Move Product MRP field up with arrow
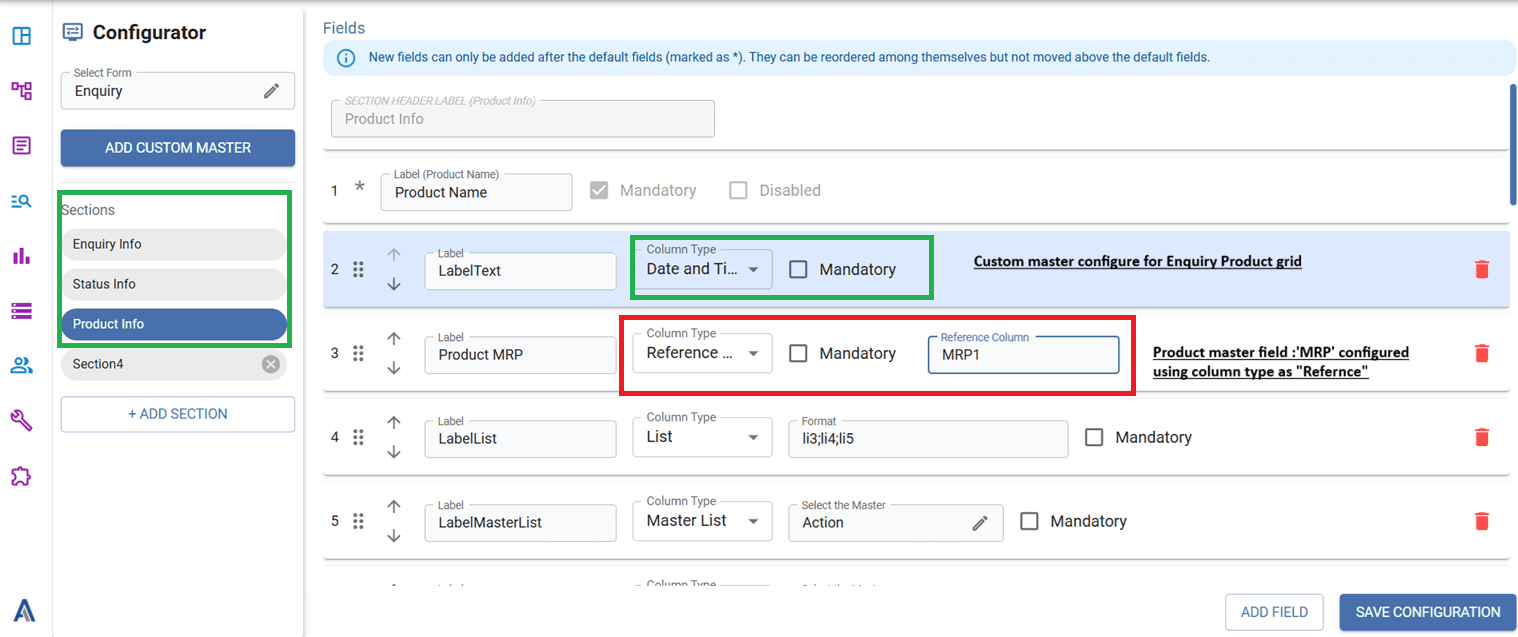 [394, 339]
